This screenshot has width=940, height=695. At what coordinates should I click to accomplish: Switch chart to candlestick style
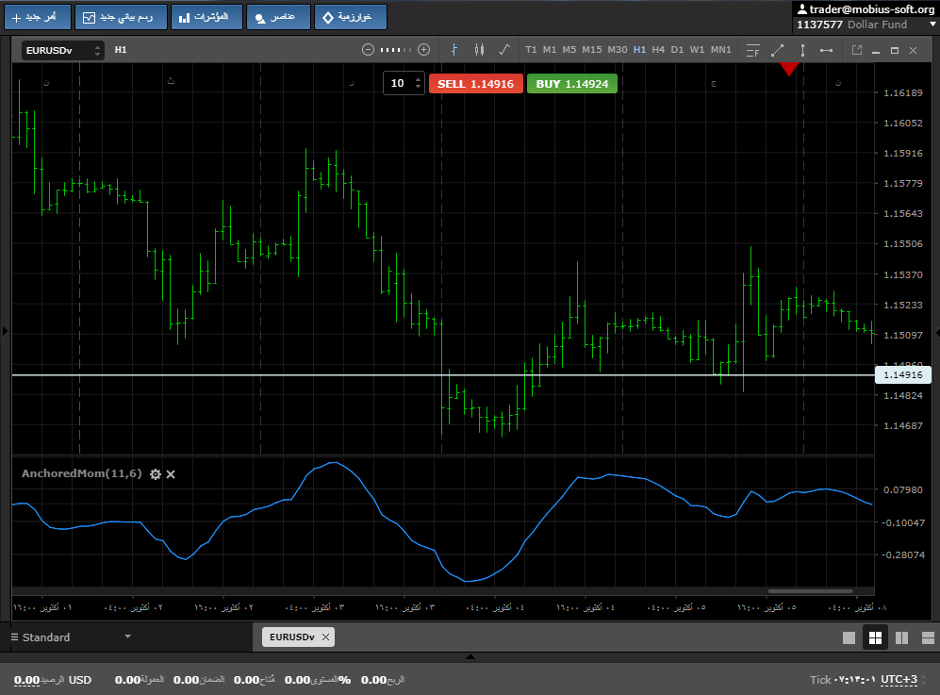click(479, 49)
